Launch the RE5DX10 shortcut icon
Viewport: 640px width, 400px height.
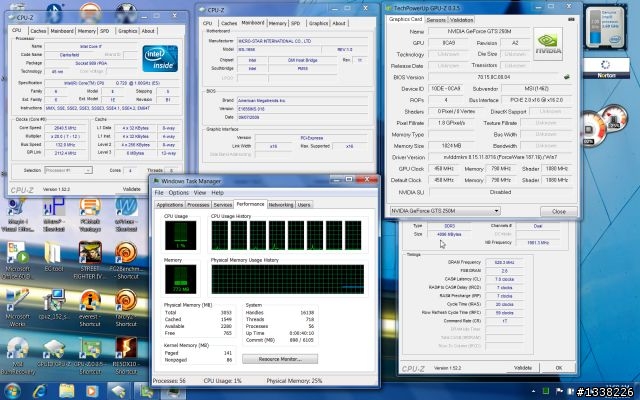pos(126,356)
